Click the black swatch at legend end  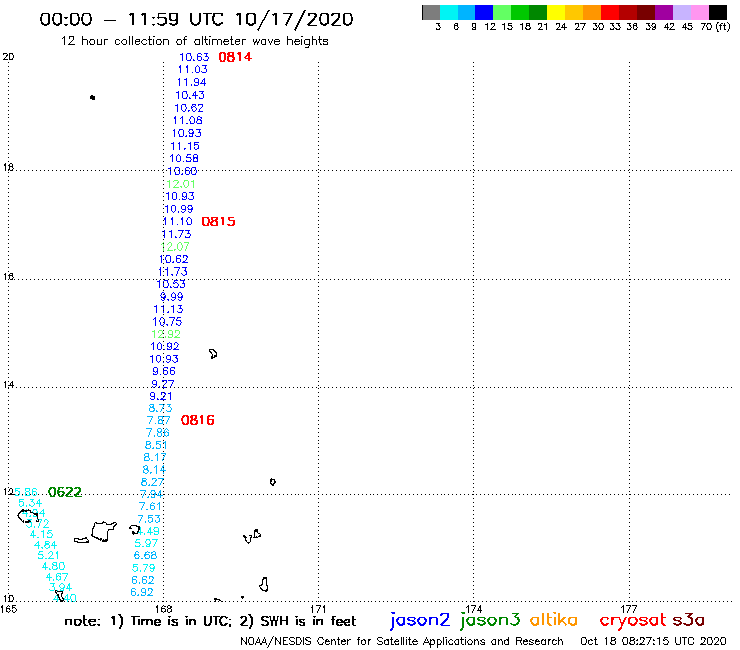coord(717,12)
